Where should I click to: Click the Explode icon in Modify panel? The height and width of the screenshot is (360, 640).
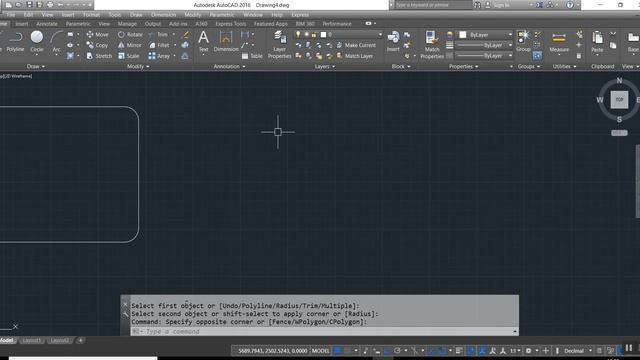click(x=185, y=45)
